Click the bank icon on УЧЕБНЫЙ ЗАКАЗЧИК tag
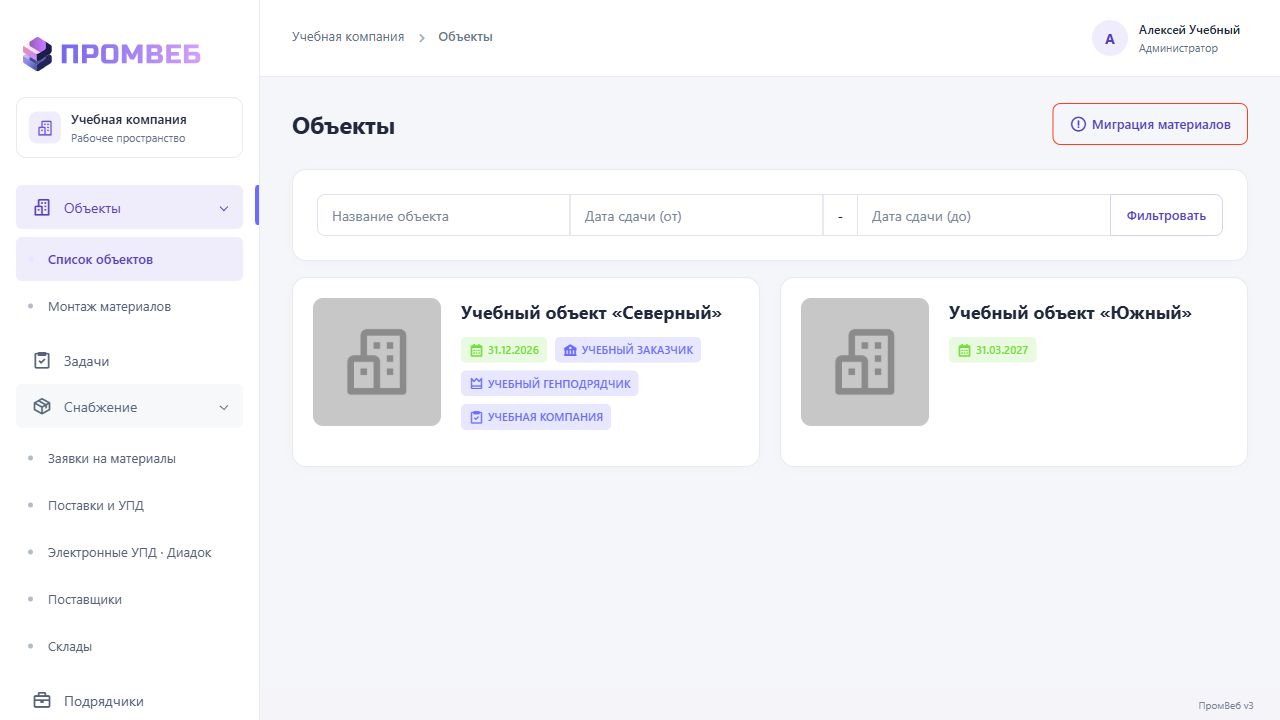This screenshot has width=1280, height=720. point(570,350)
